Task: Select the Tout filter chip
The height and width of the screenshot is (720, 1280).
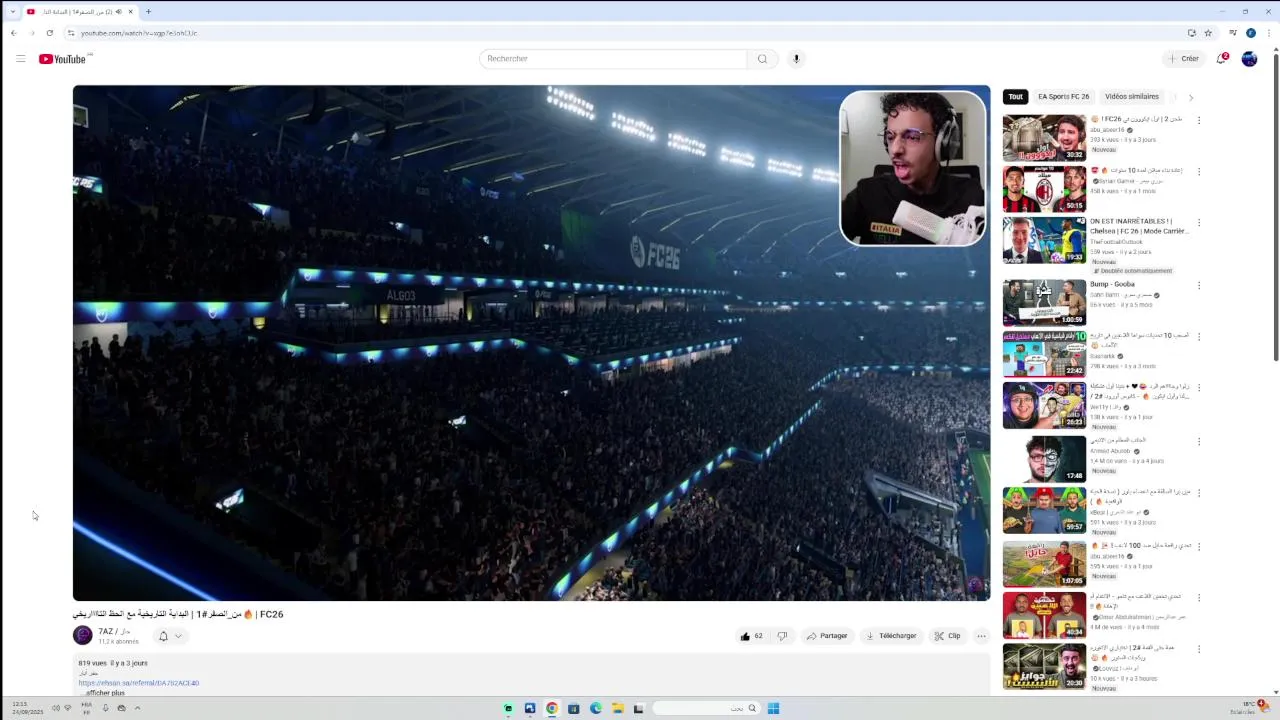Action: [1016, 97]
